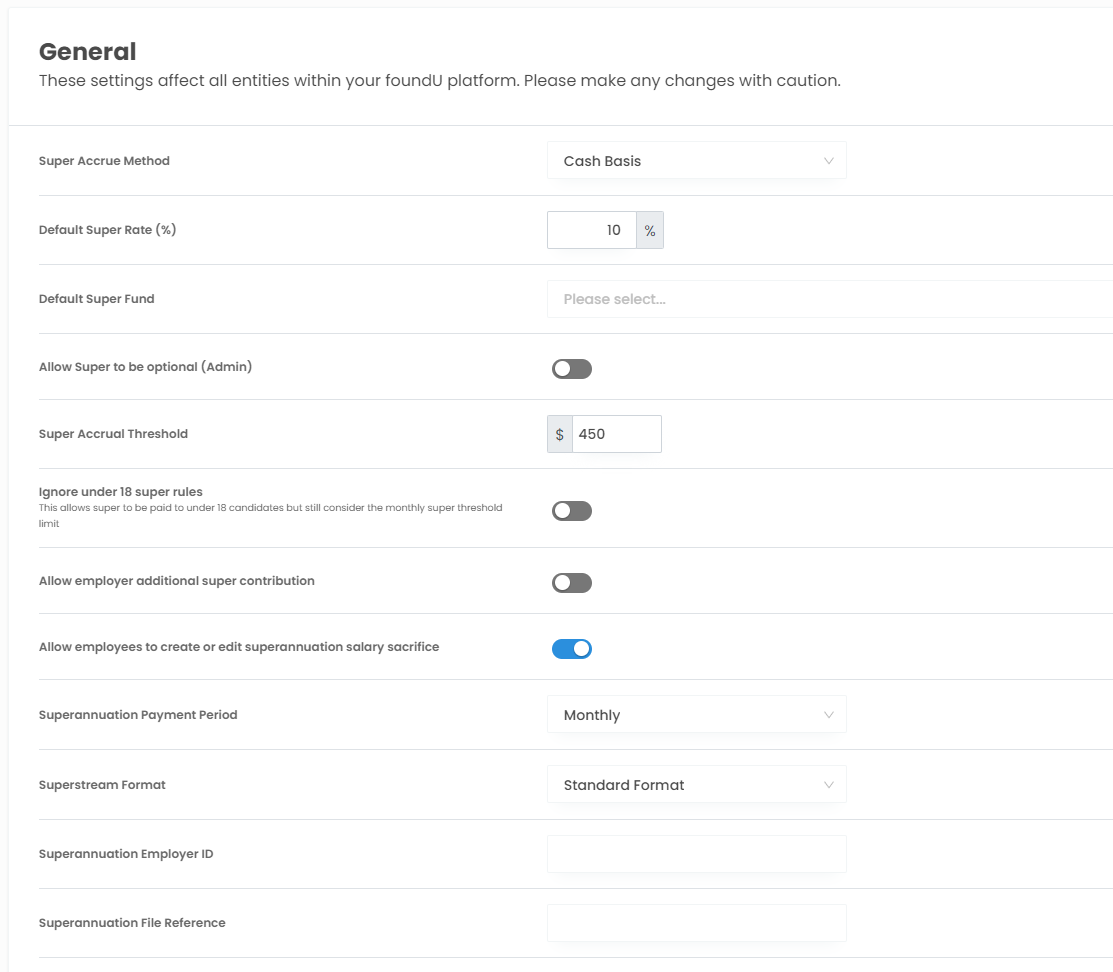The width and height of the screenshot is (1113, 972).
Task: Open the Superannuation Payment Period dropdown
Action: coord(696,715)
